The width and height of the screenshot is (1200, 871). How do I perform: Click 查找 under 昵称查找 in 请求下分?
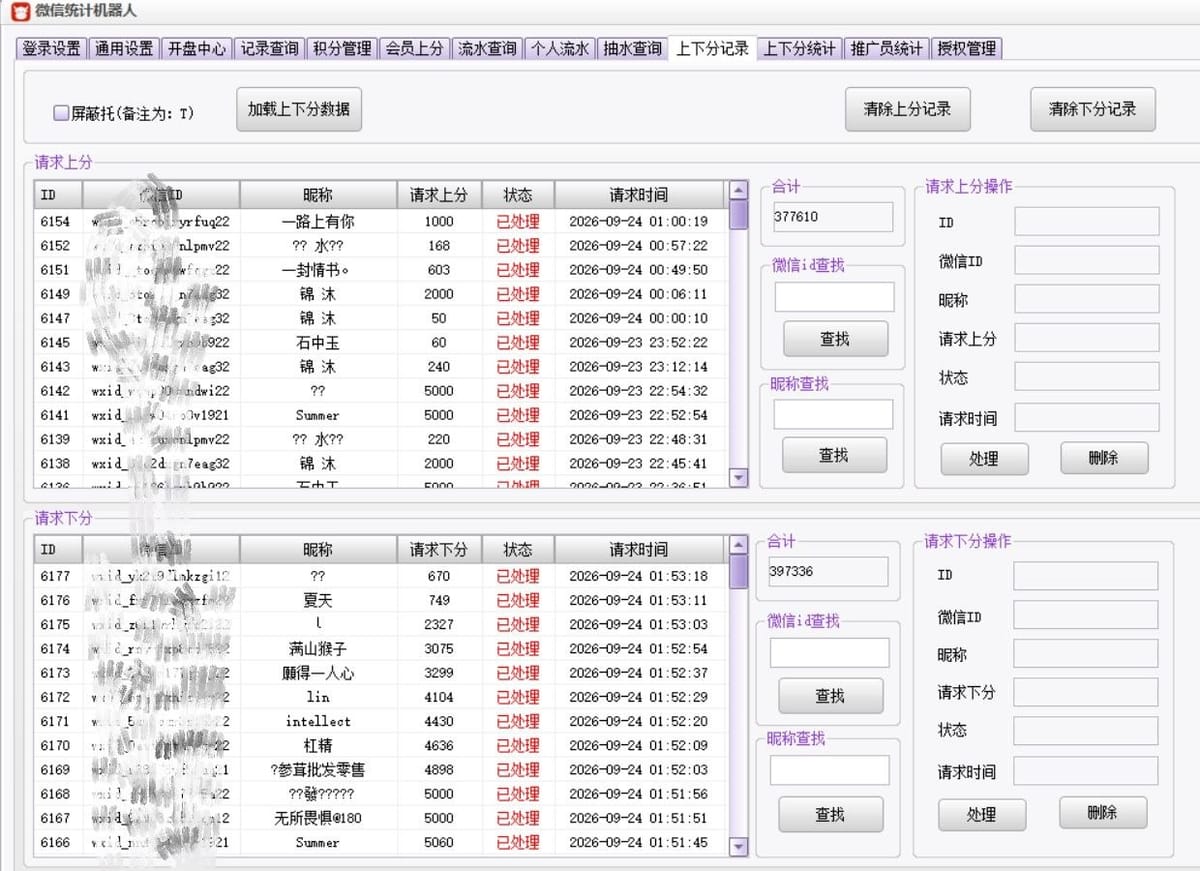tap(830, 815)
